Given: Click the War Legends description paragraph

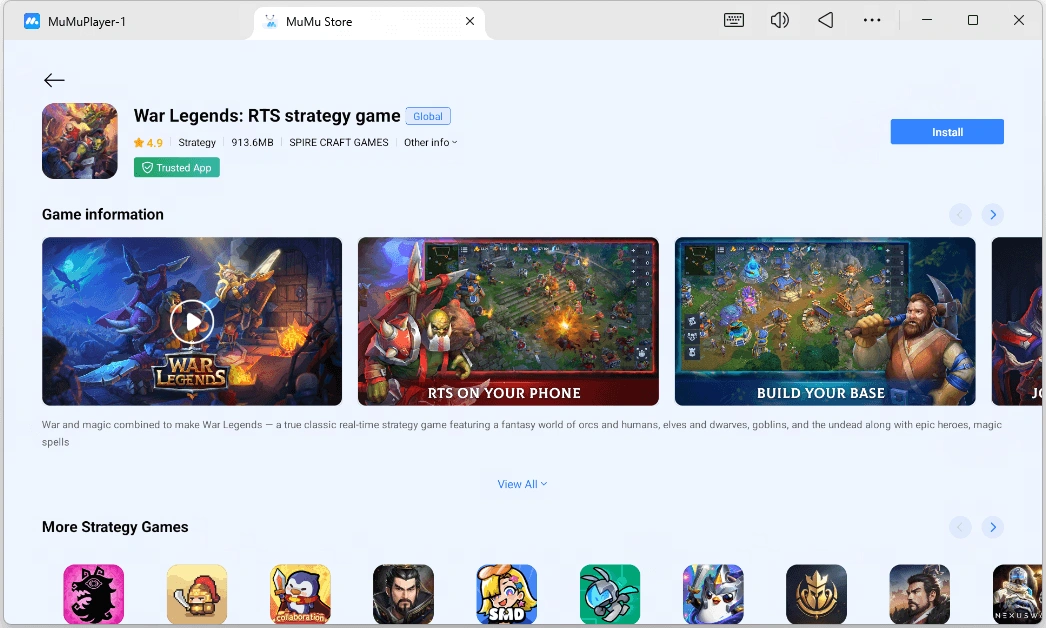Looking at the screenshot, I should (x=522, y=433).
